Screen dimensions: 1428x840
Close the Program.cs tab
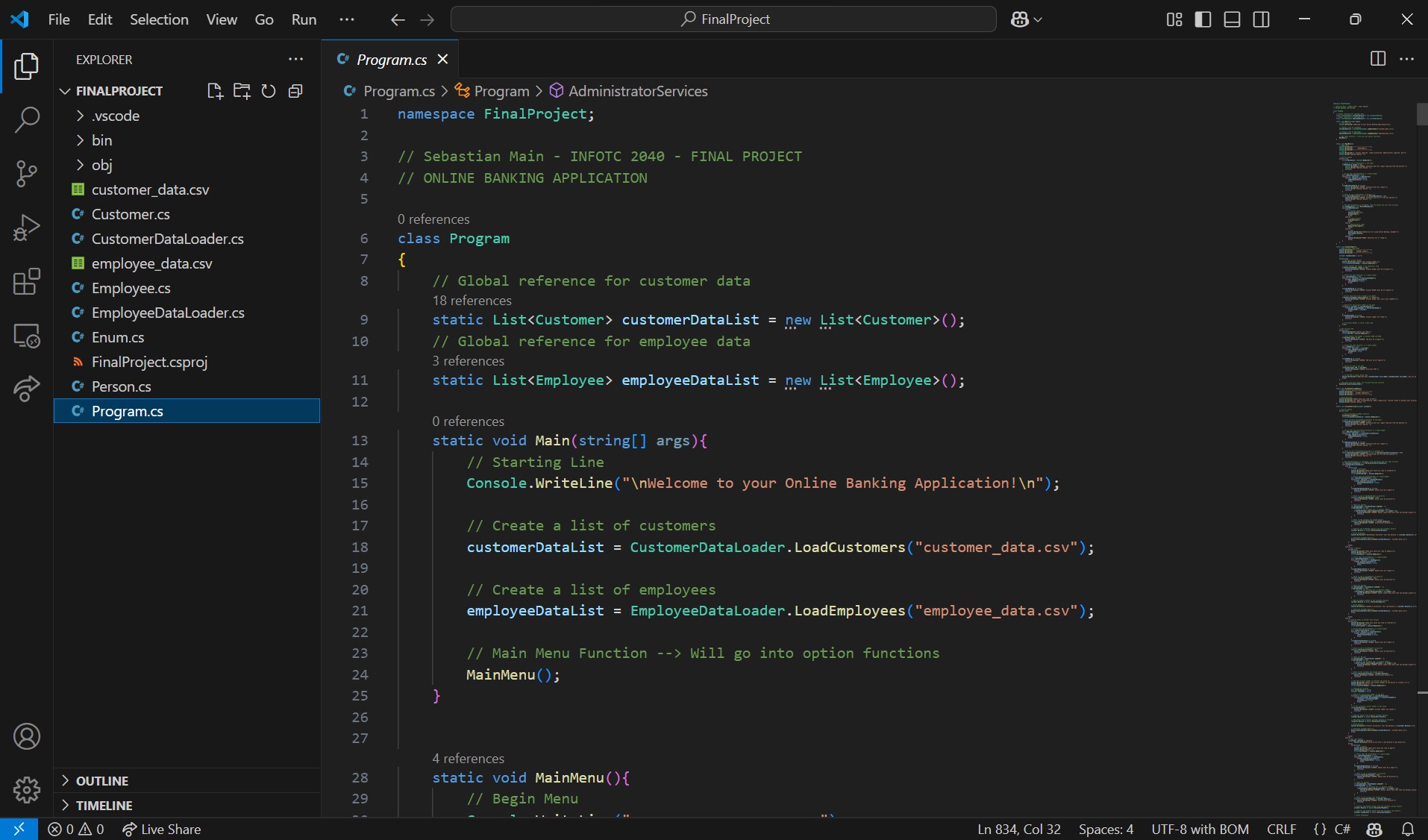442,59
